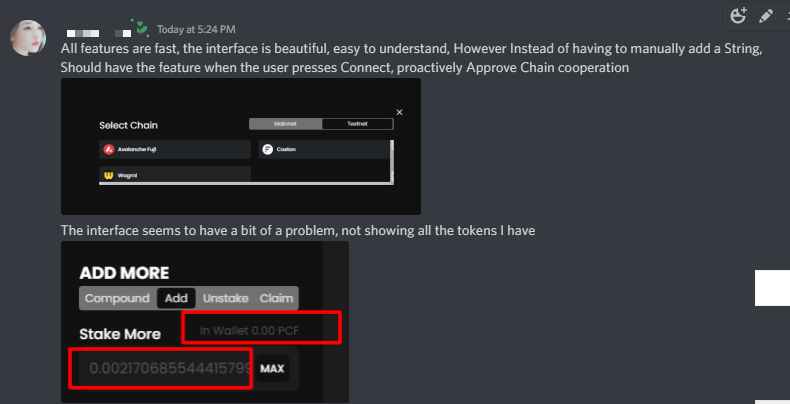The height and width of the screenshot is (404, 790).
Task: Open the Compound tab
Action: (117, 298)
